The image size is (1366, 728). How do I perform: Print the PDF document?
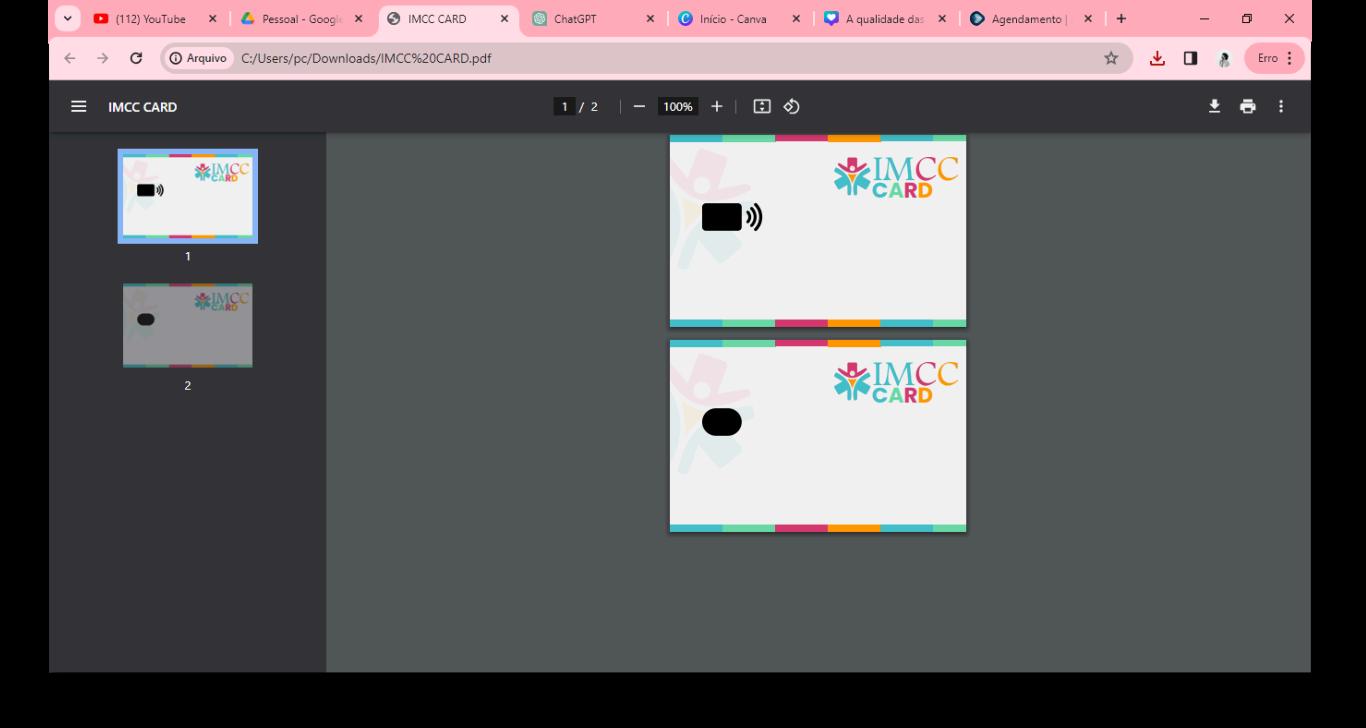(x=1248, y=107)
